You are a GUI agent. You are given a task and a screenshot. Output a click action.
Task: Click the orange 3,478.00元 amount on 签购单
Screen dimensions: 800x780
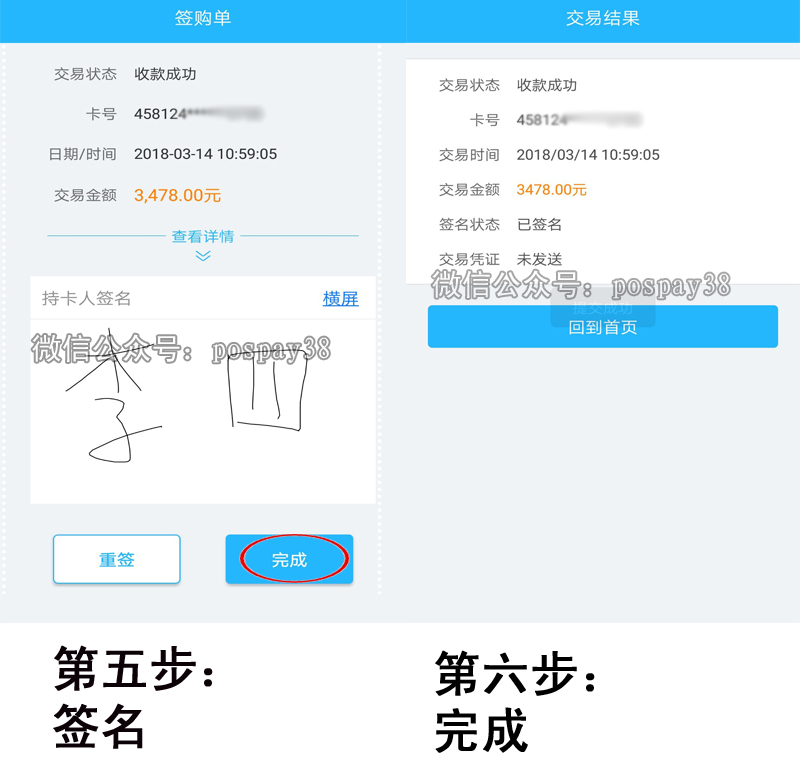point(178,195)
